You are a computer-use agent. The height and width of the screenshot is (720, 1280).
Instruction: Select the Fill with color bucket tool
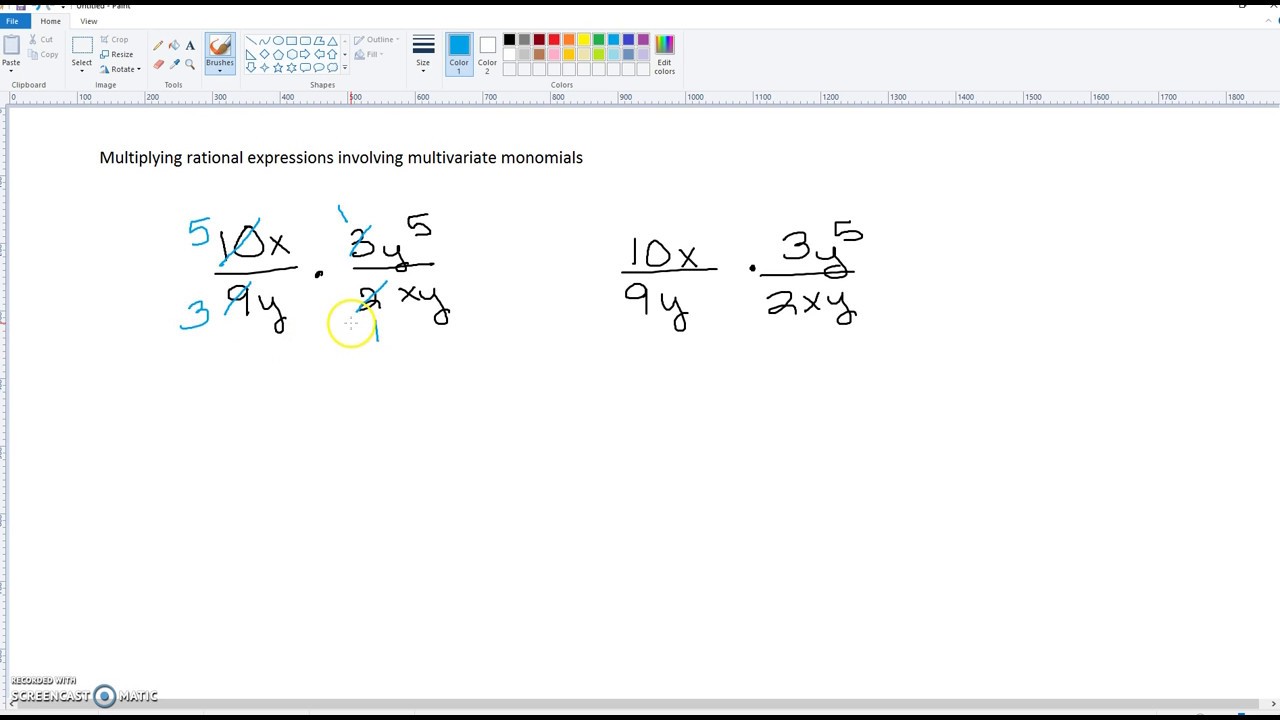point(174,45)
